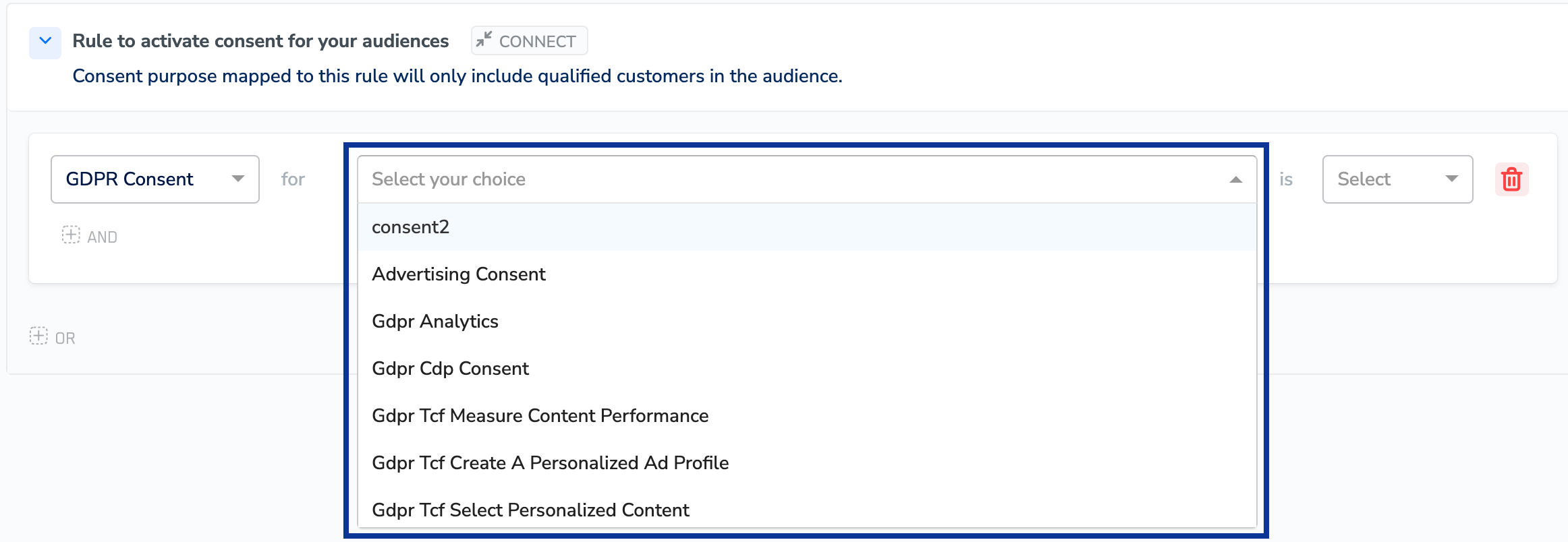
Task: Pick Gdpr Analytics from the options
Action: [x=435, y=322]
